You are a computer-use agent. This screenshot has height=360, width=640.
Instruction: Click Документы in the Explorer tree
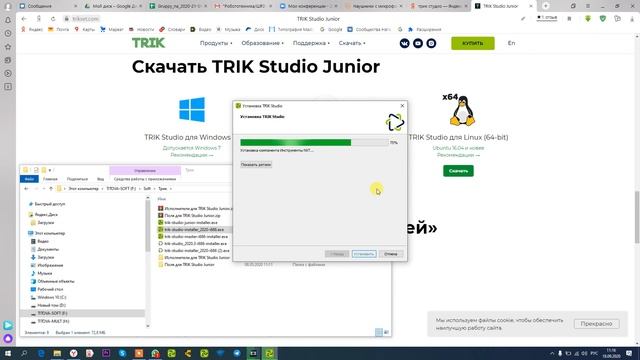click(48, 249)
